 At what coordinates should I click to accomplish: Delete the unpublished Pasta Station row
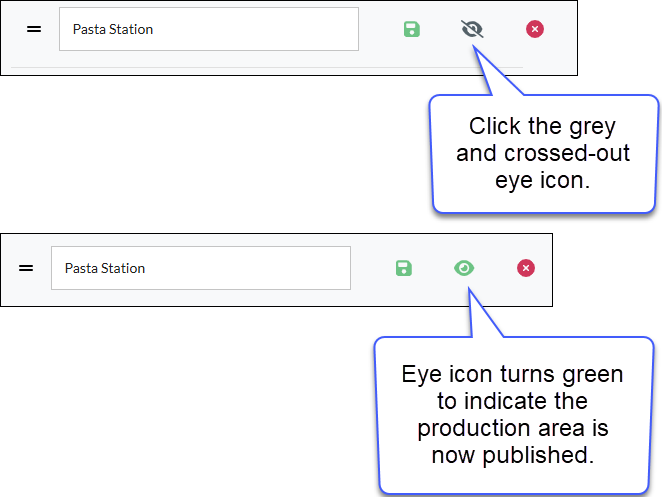pos(535,29)
